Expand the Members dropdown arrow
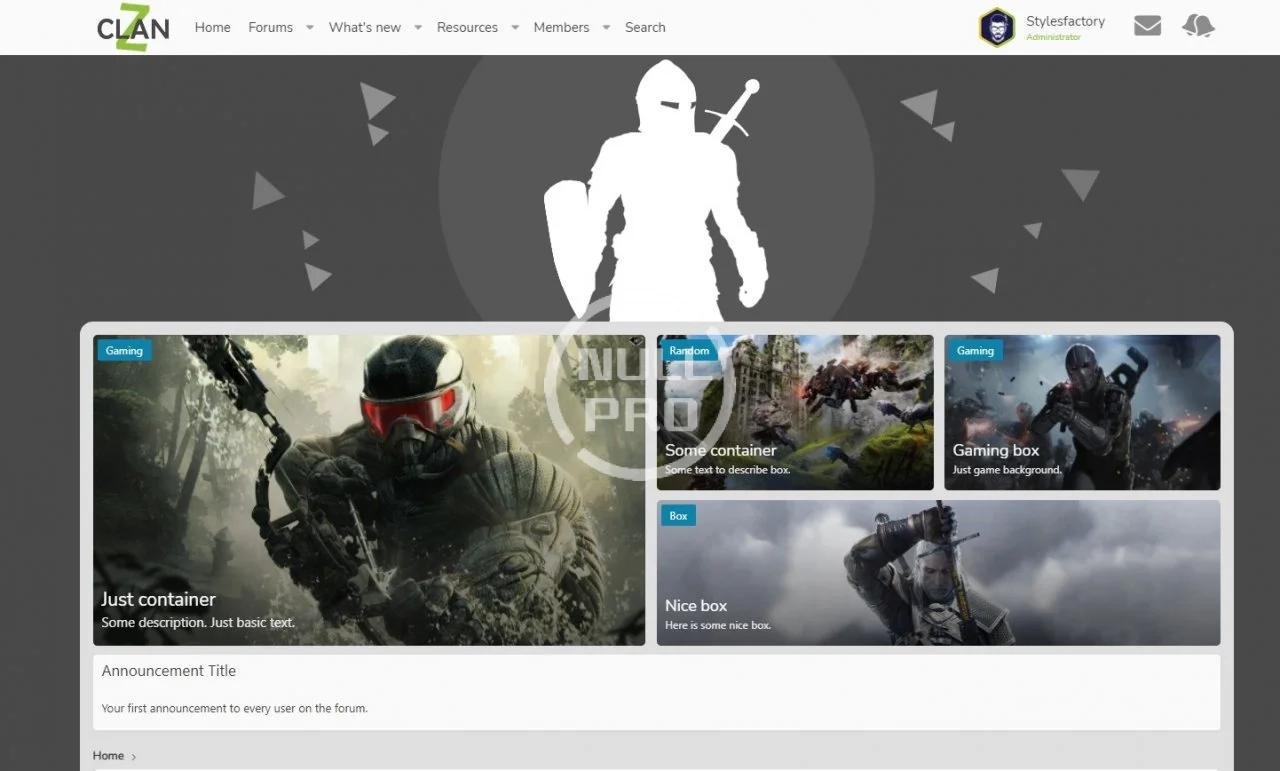The width and height of the screenshot is (1280, 771). pos(605,27)
